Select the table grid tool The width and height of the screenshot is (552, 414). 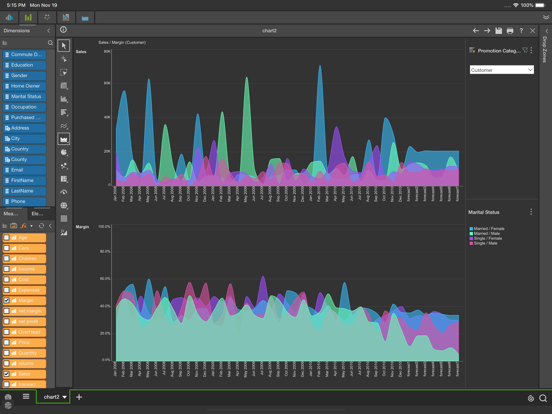[64, 86]
